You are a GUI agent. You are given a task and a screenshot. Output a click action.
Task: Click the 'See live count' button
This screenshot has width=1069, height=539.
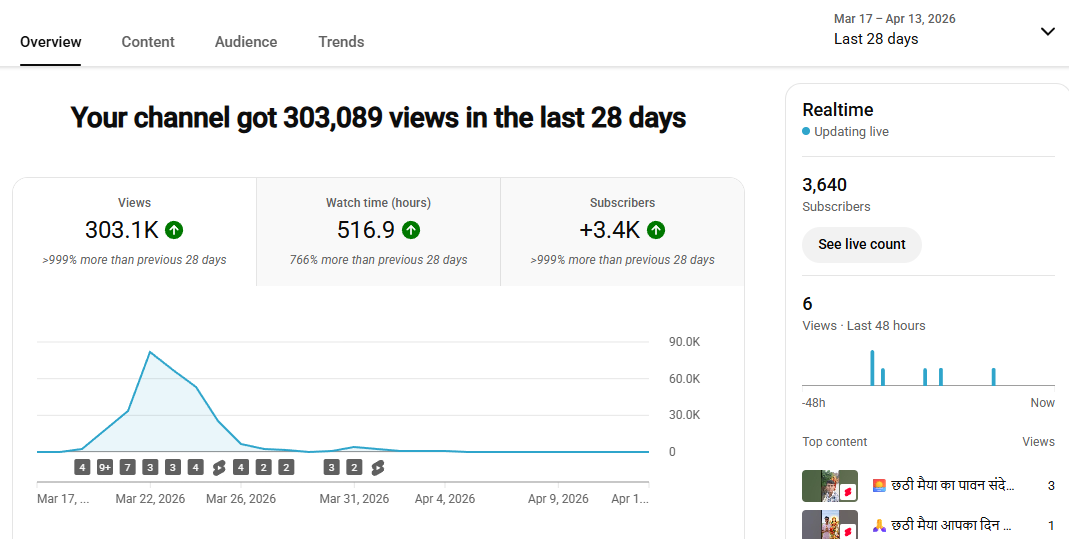click(861, 244)
